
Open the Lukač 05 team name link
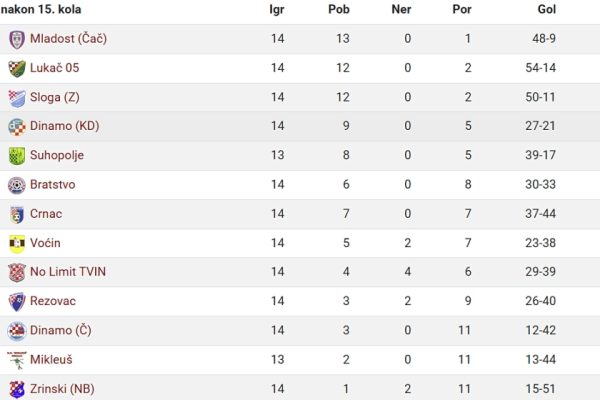coord(54,68)
